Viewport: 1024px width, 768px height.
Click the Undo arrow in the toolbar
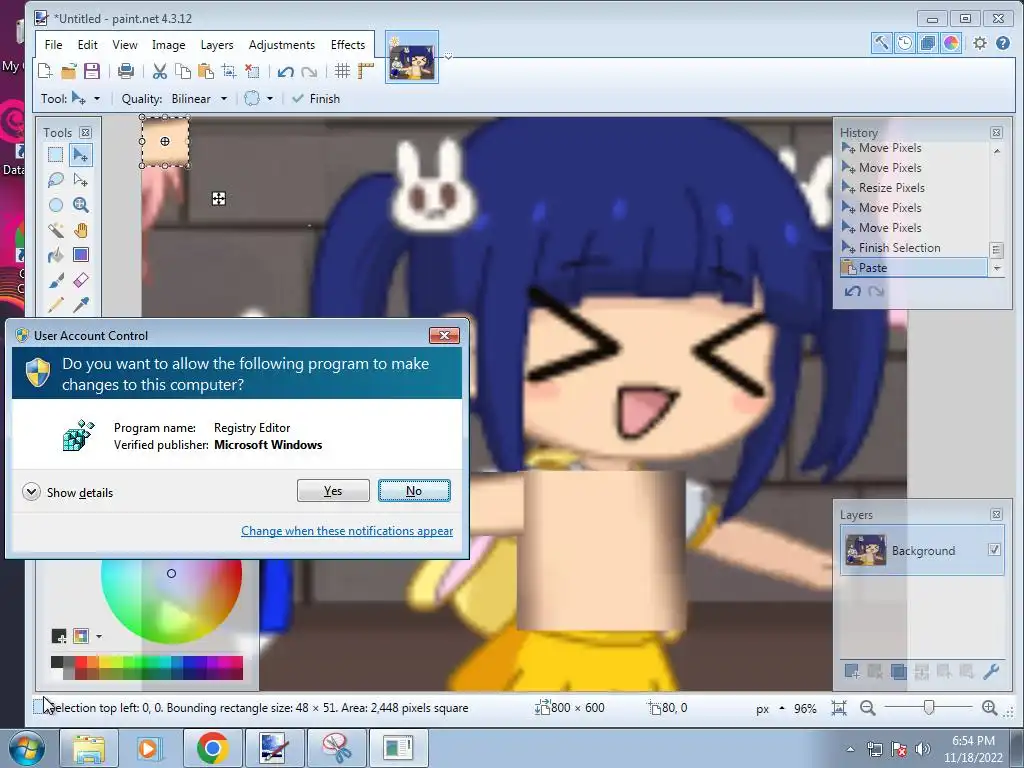point(285,71)
